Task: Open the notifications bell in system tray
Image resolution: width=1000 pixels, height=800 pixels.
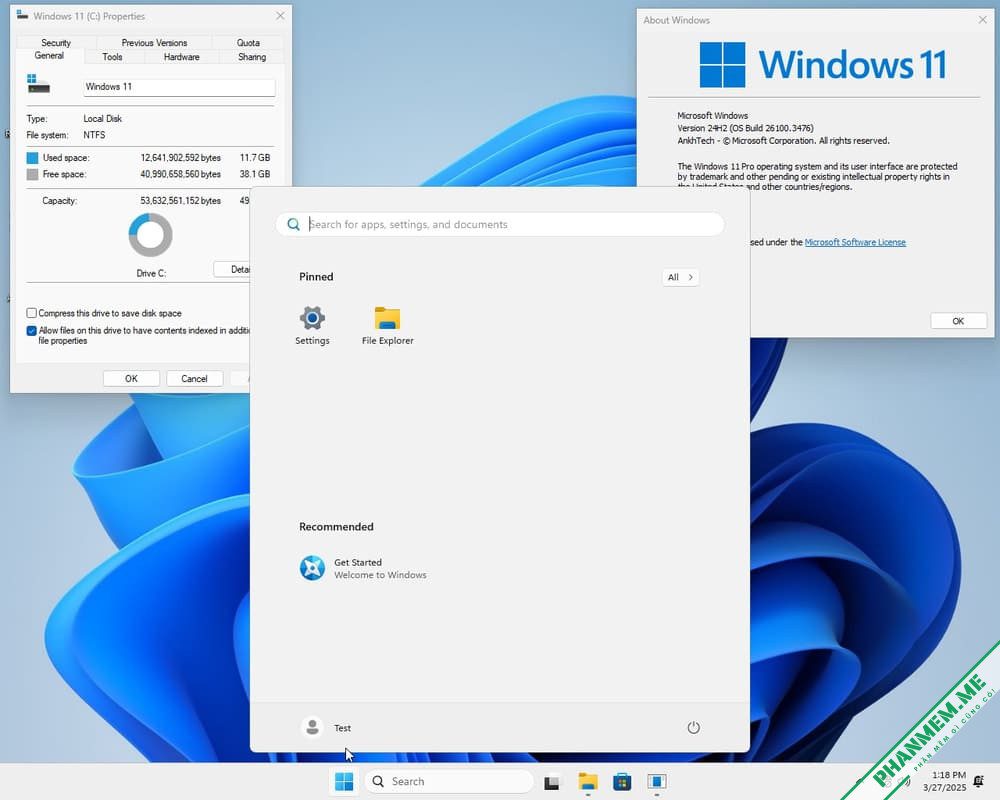Action: (978, 781)
